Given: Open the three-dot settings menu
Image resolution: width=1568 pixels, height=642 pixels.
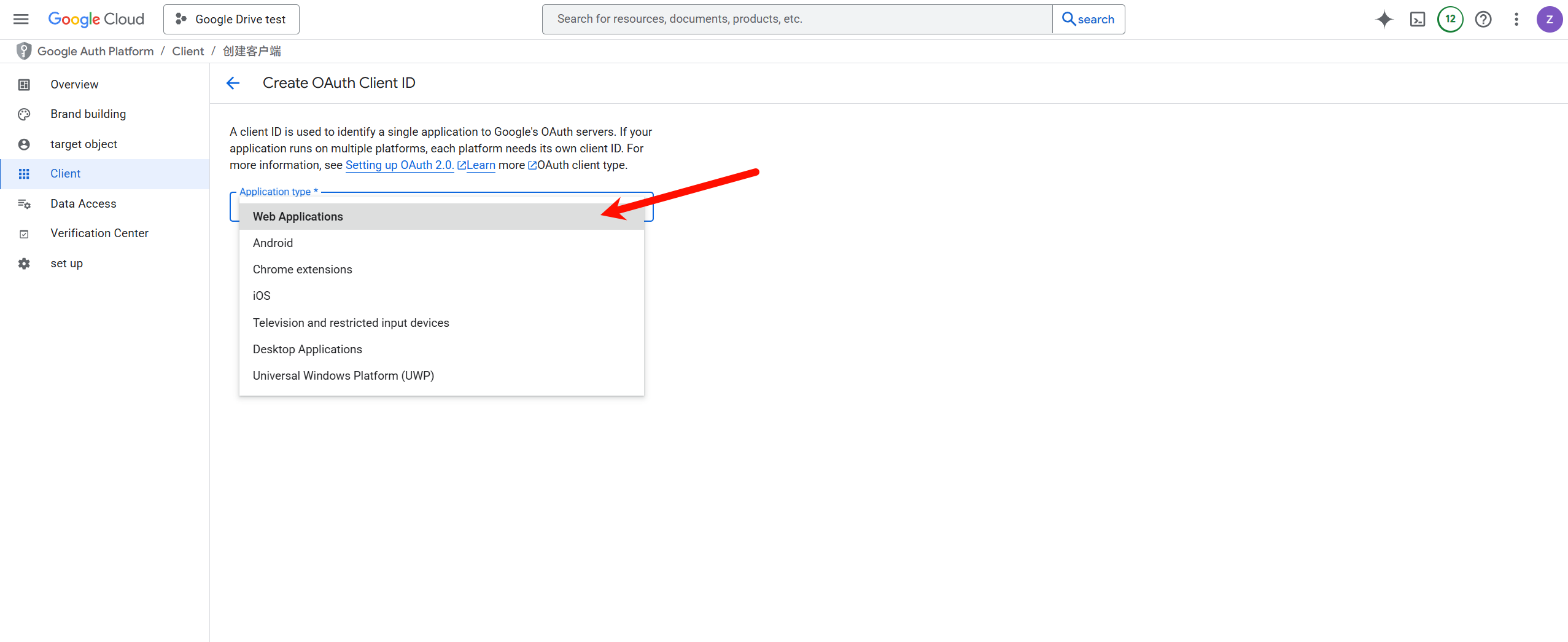Looking at the screenshot, I should coord(1516,19).
